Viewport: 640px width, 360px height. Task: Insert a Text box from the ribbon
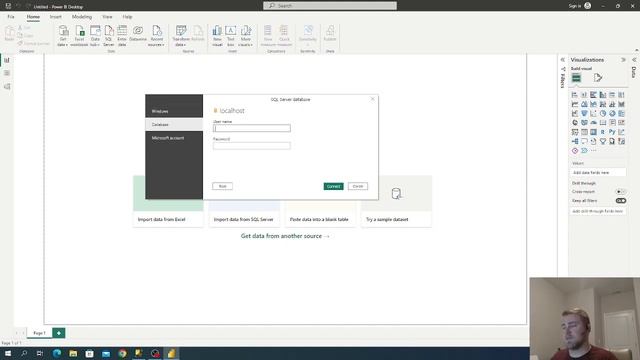231,36
